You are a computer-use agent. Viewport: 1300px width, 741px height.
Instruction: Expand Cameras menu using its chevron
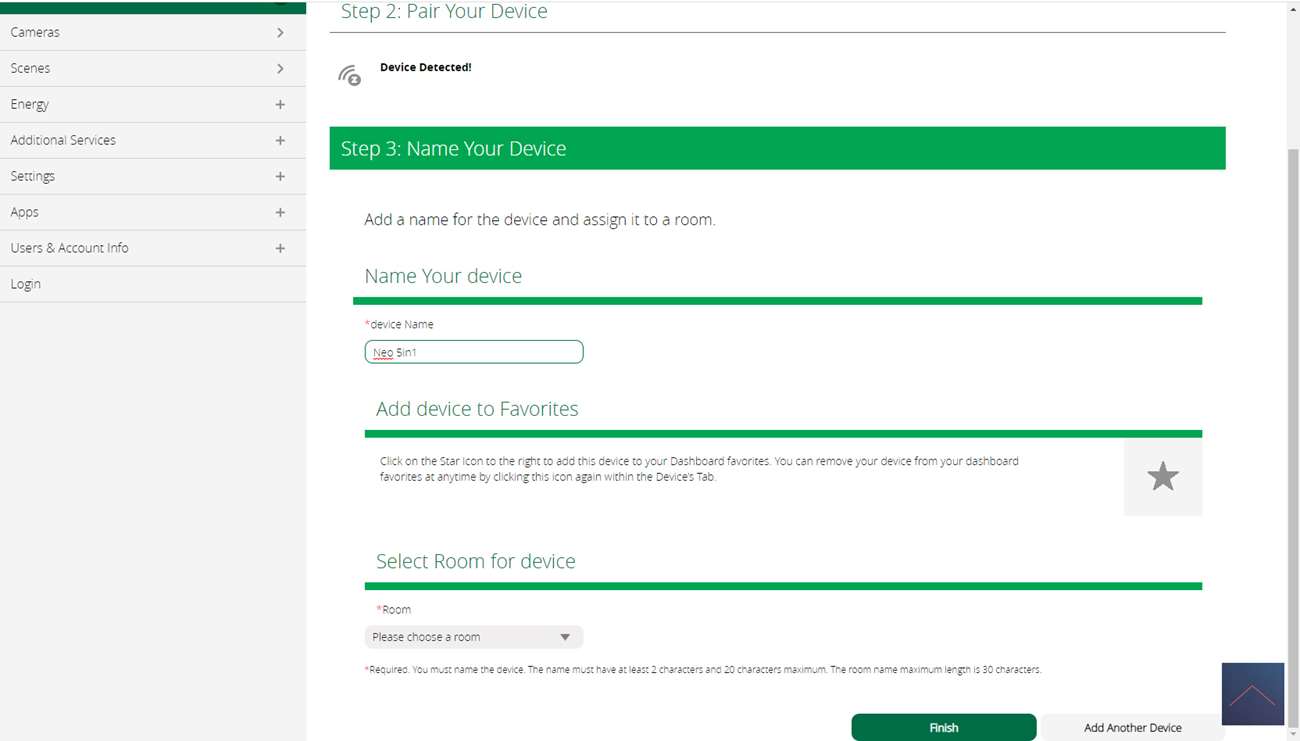(280, 33)
